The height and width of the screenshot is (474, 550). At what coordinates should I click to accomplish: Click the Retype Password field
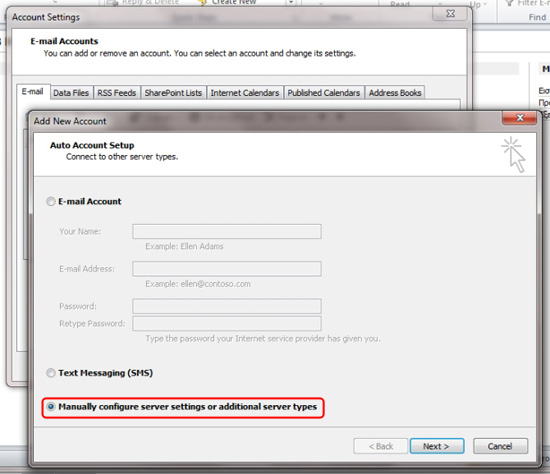pos(227,323)
